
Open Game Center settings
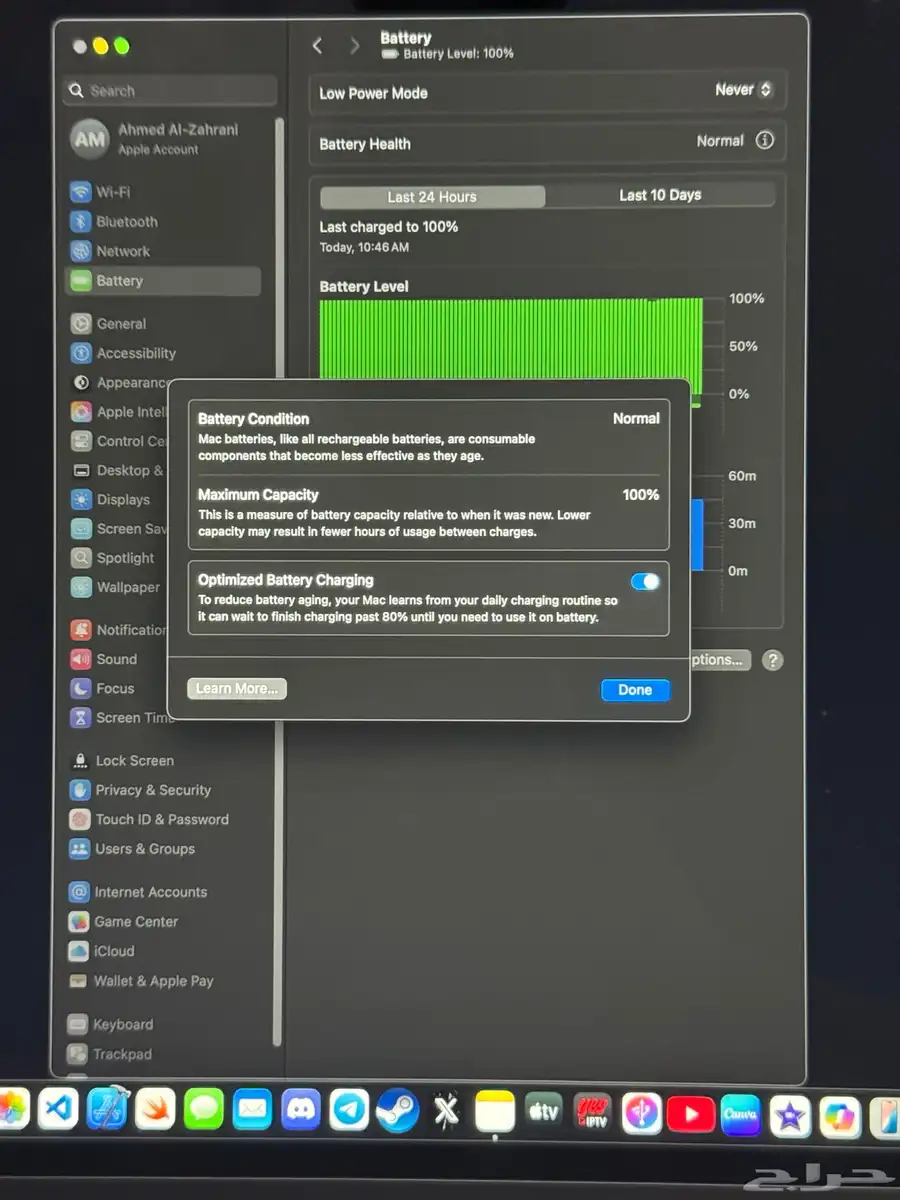(123, 922)
